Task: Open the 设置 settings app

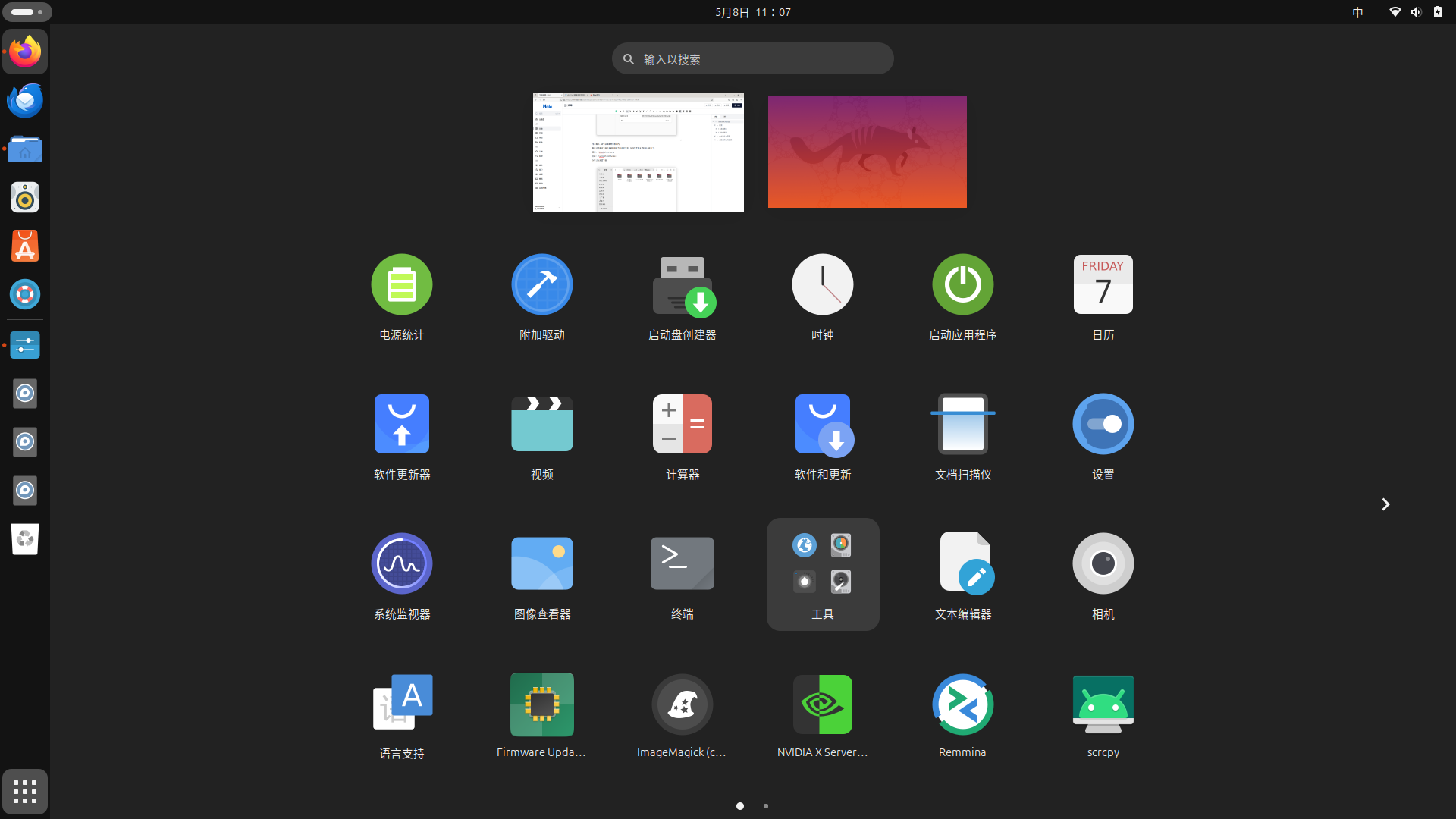Action: (1103, 425)
